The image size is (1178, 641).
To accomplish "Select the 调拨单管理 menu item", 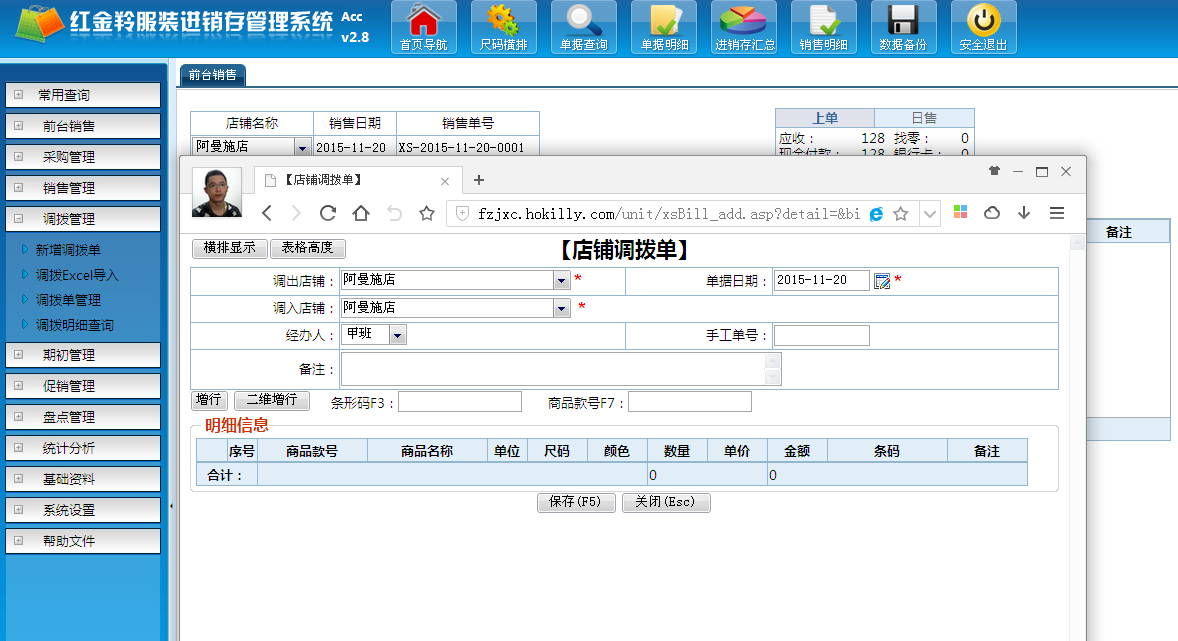I will pyautogui.click(x=68, y=300).
